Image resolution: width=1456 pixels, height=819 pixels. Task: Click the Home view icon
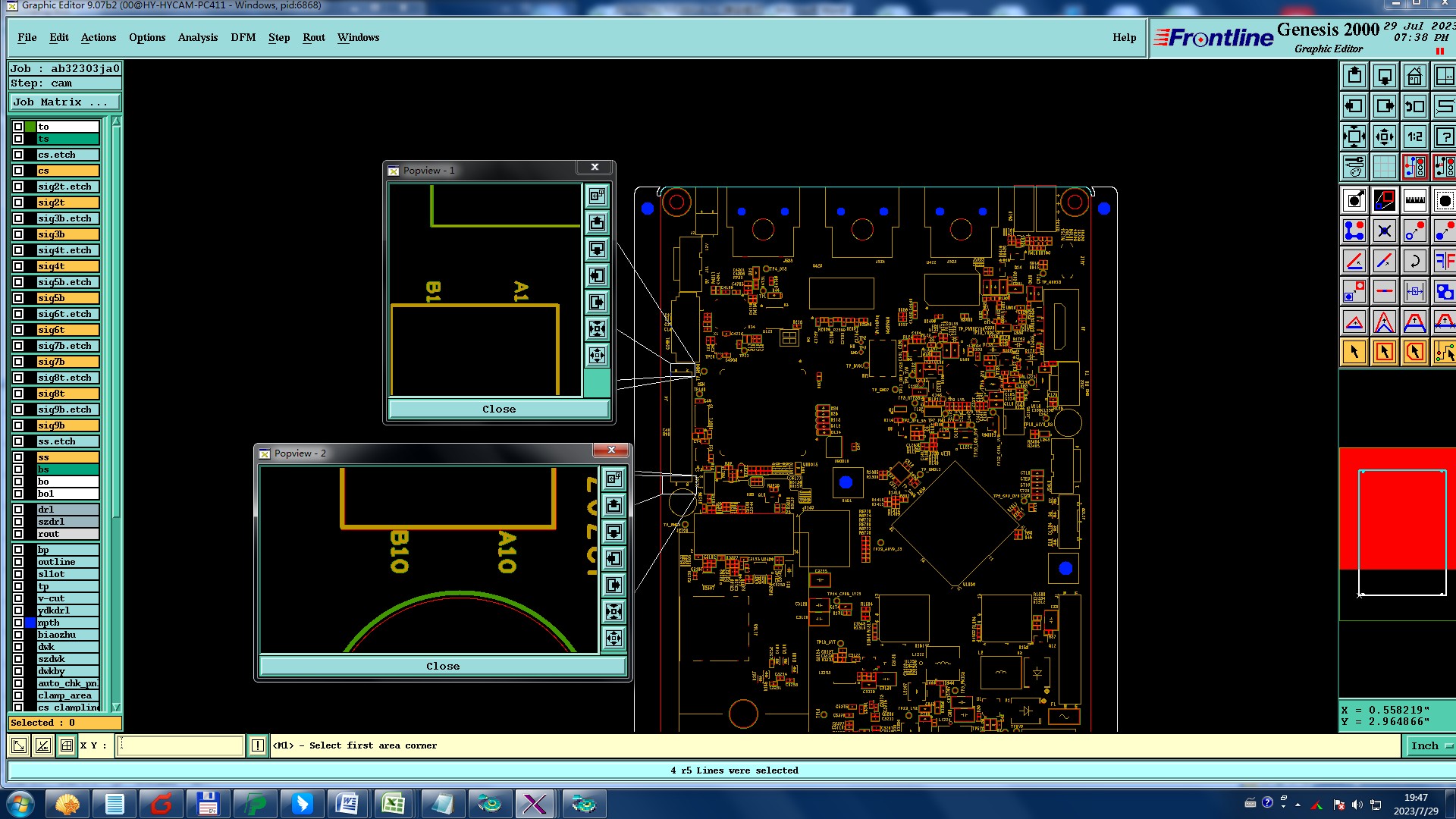(1414, 76)
